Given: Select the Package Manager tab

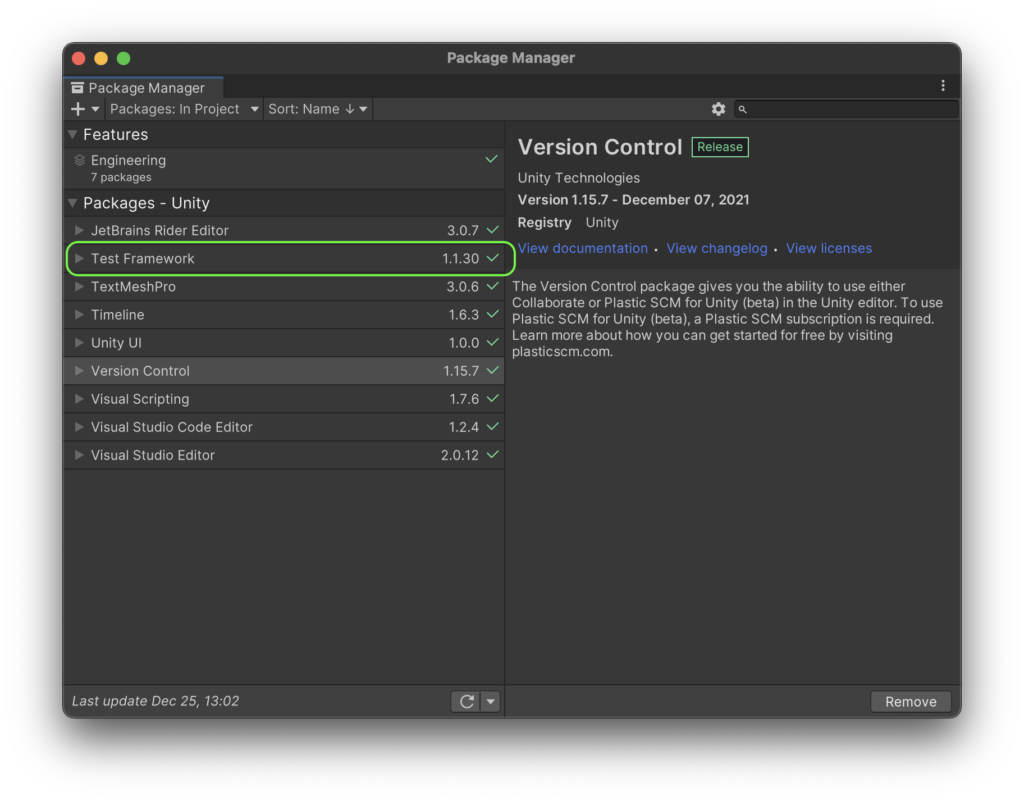Looking at the screenshot, I should (x=144, y=87).
